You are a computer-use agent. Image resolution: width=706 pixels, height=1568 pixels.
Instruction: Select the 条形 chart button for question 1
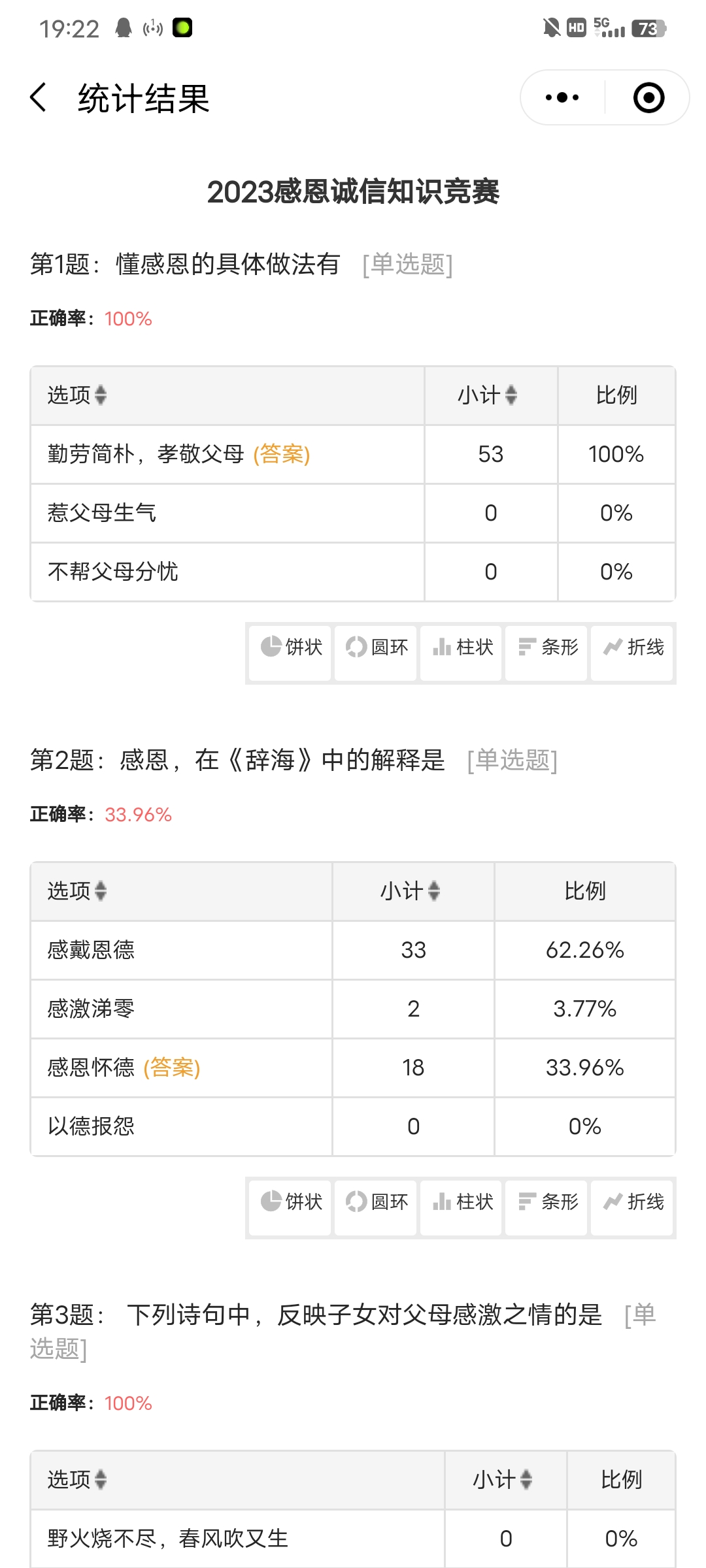[x=547, y=647]
